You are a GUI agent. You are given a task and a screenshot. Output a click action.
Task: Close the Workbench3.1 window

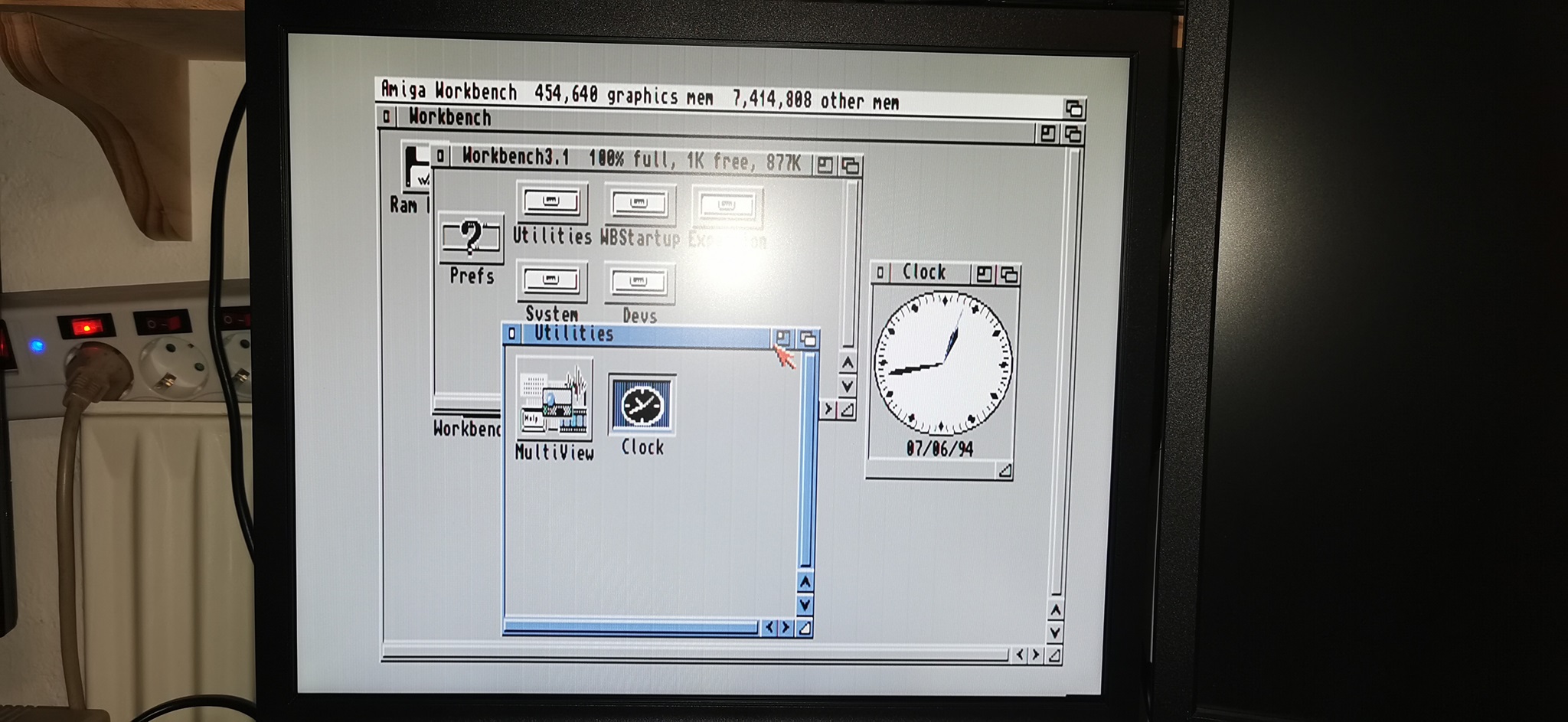tap(440, 156)
